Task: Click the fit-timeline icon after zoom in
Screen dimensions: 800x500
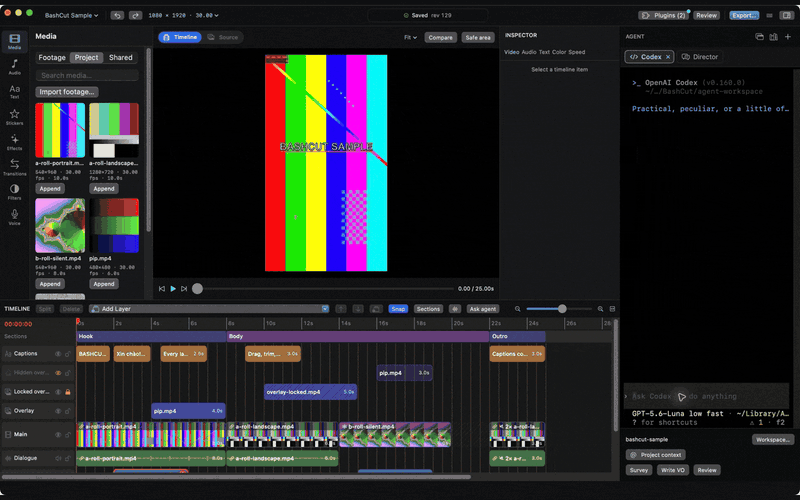Action: pyautogui.click(x=612, y=309)
